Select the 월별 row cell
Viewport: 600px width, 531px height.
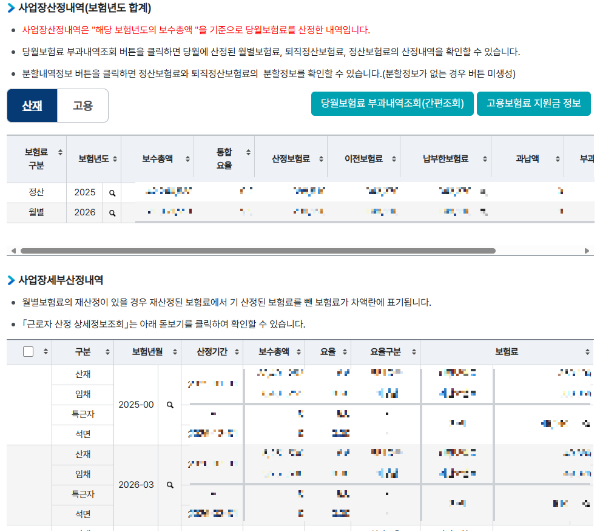36,212
